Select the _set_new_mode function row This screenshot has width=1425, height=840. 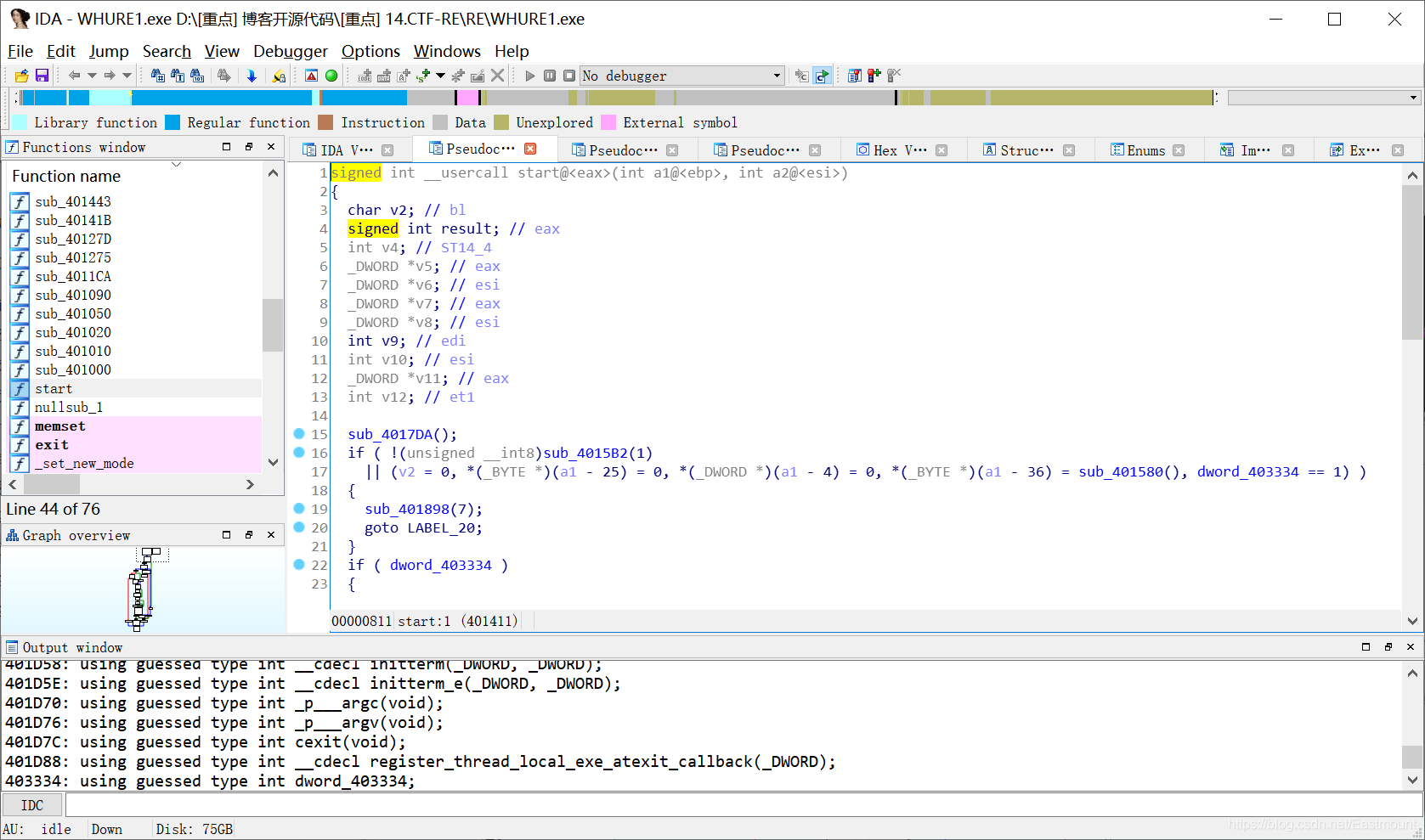[x=136, y=463]
